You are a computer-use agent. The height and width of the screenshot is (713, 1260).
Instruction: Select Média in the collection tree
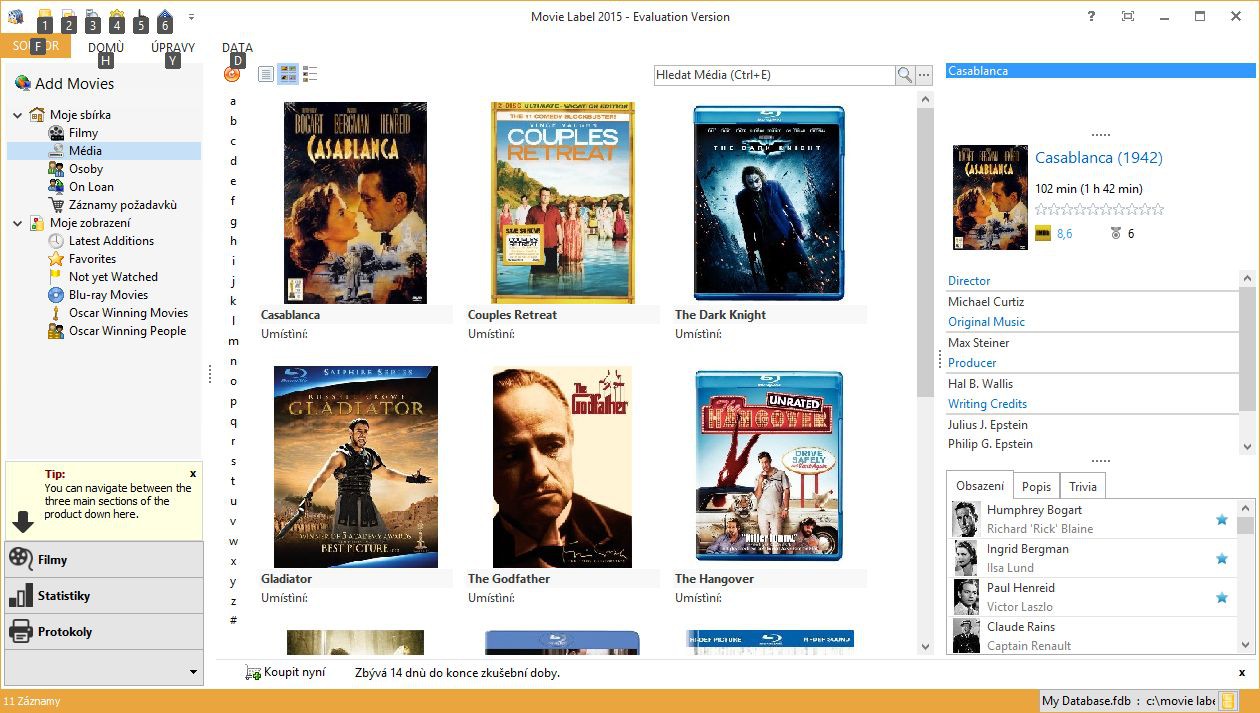[x=85, y=151]
